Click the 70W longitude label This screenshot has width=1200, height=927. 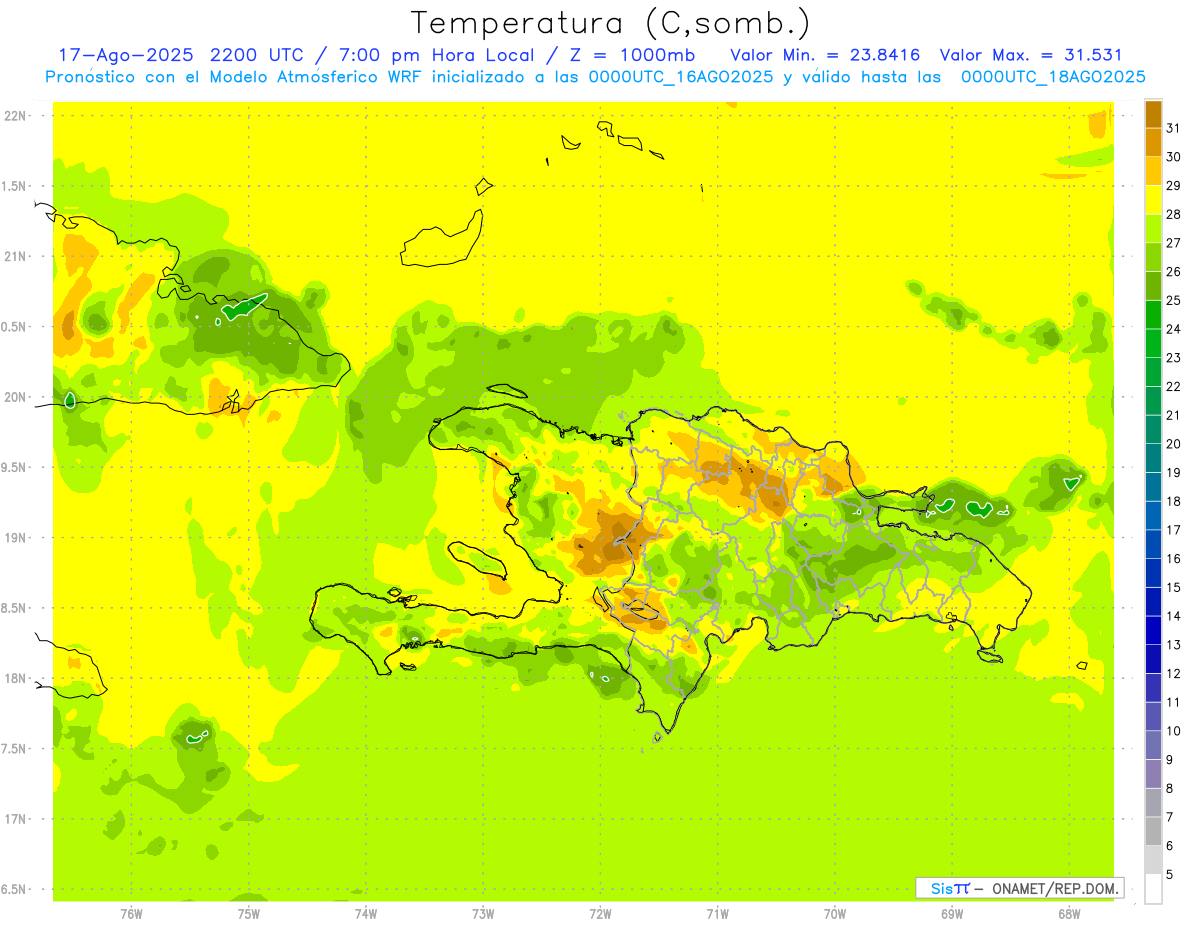pos(835,913)
